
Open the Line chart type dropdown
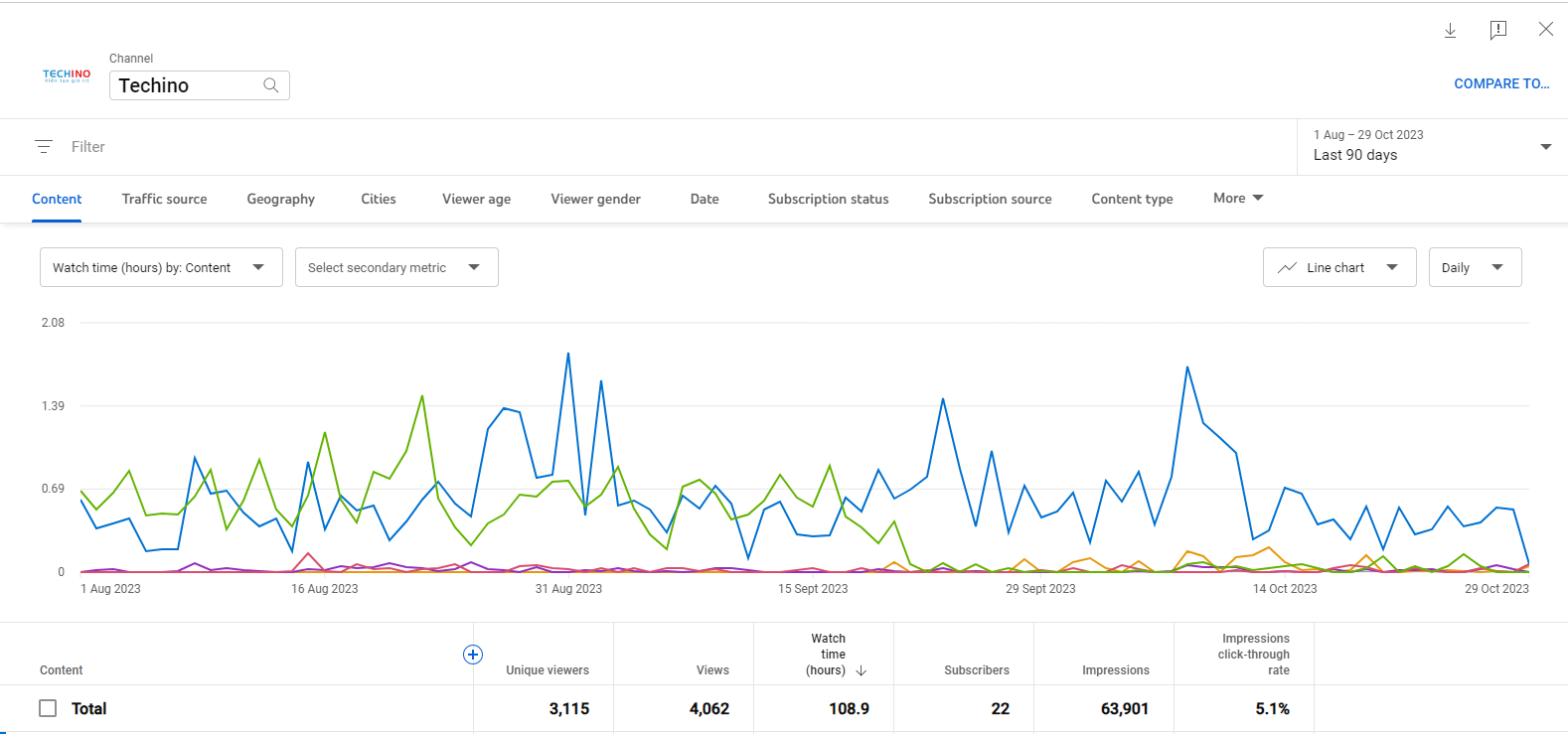pyautogui.click(x=1339, y=267)
